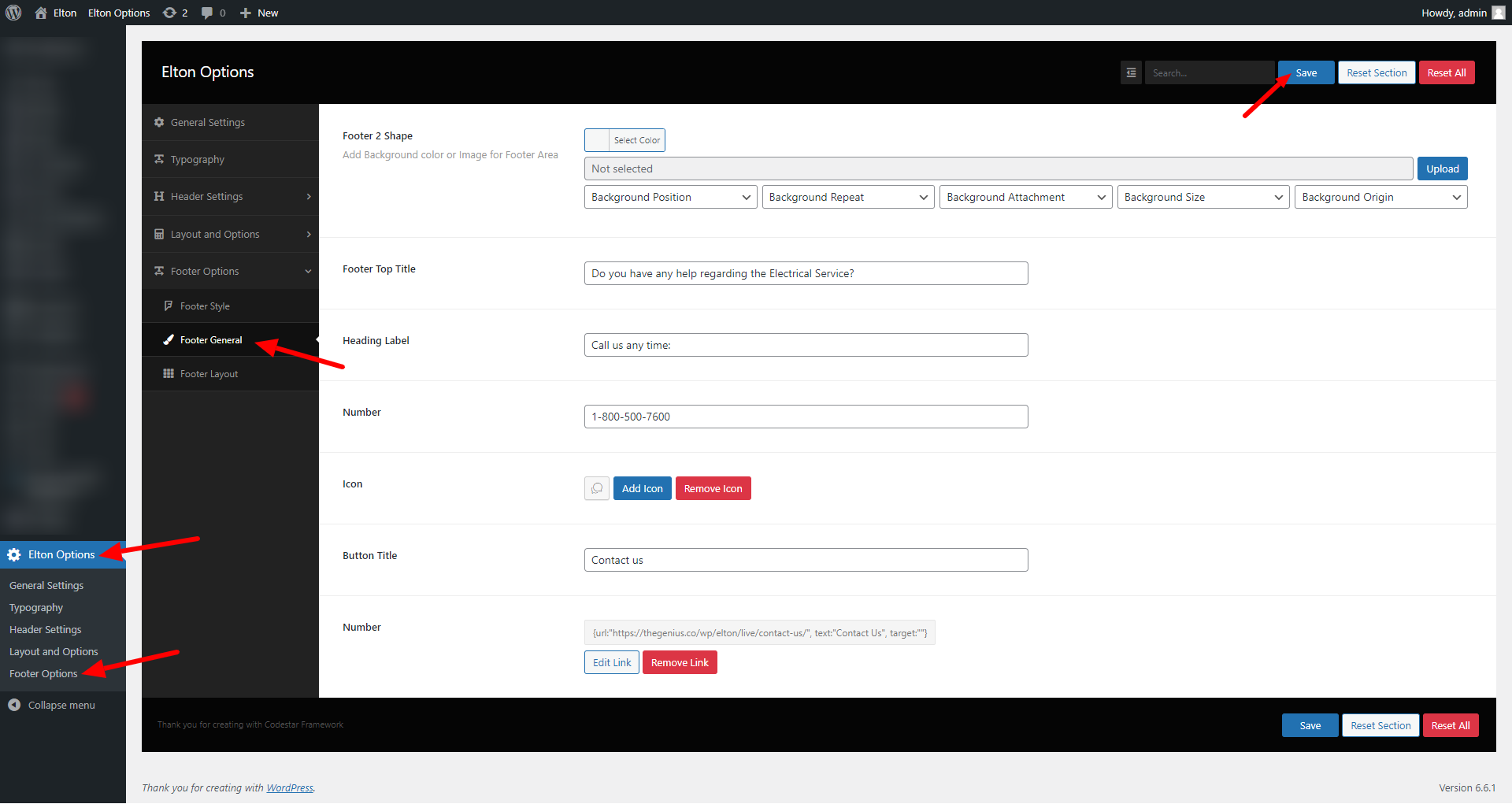Viewport: 1512px width, 804px height.
Task: Open the WordPress footer link
Action: coord(289,787)
